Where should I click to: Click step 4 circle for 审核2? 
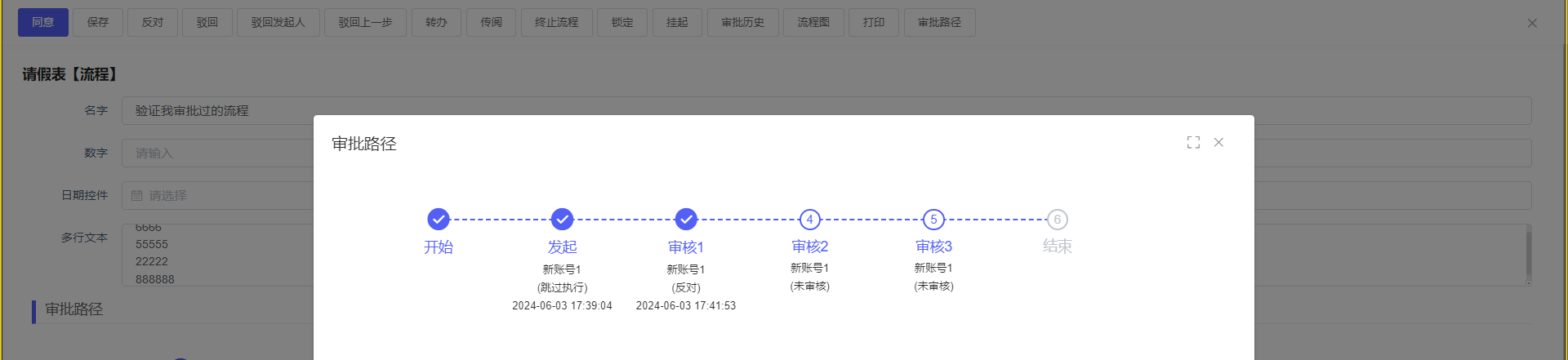pos(809,220)
